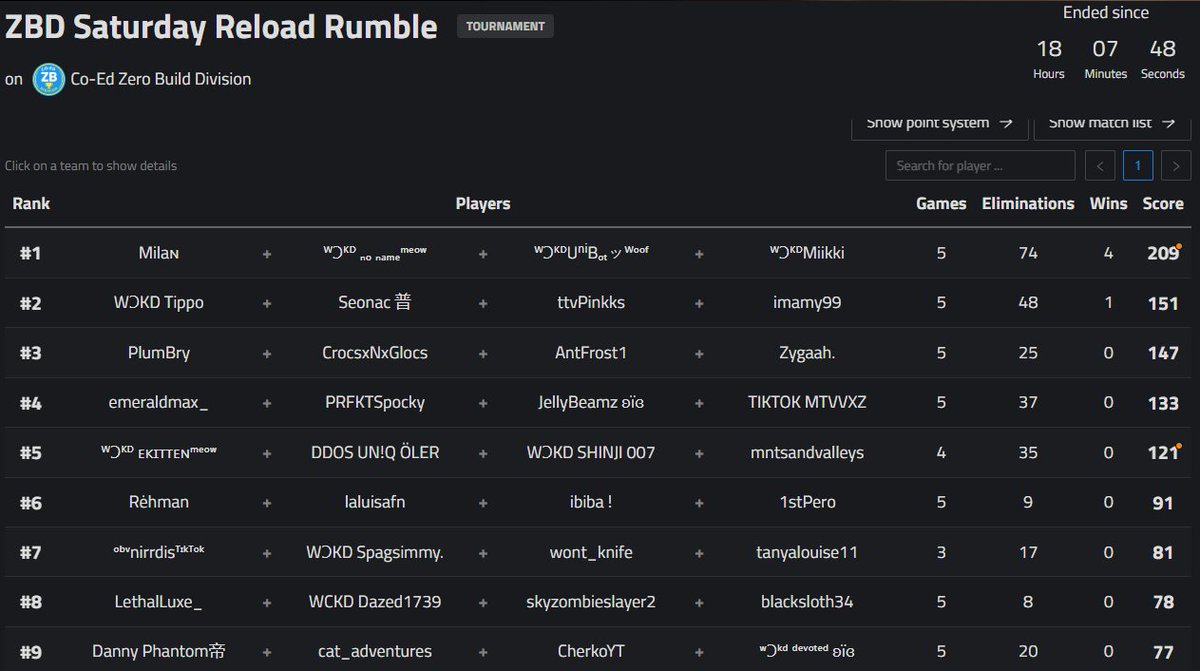Select player tanyalouise11

[x=807, y=553]
